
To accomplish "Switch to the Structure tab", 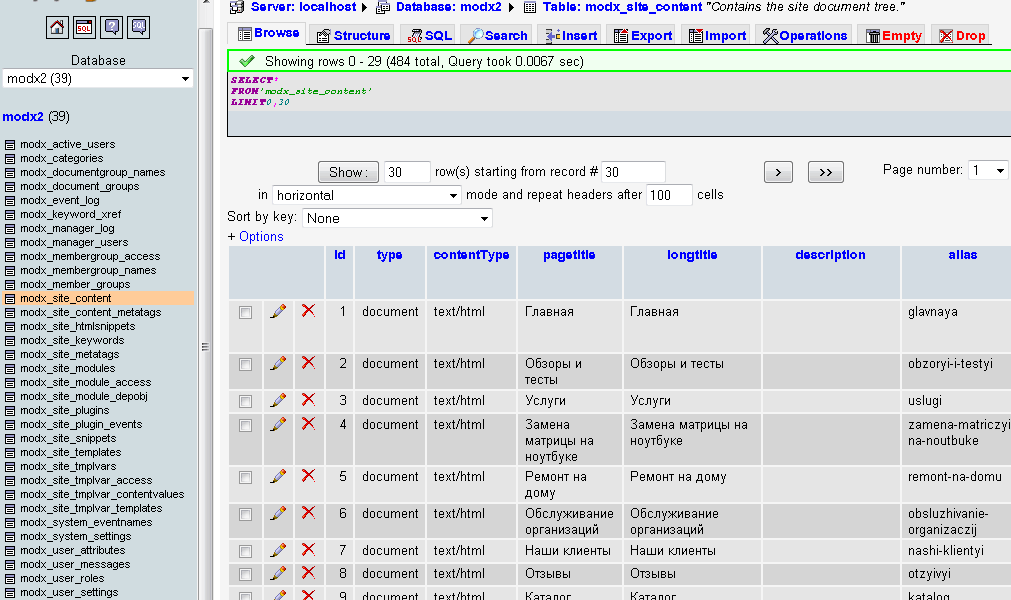I will click(x=353, y=35).
